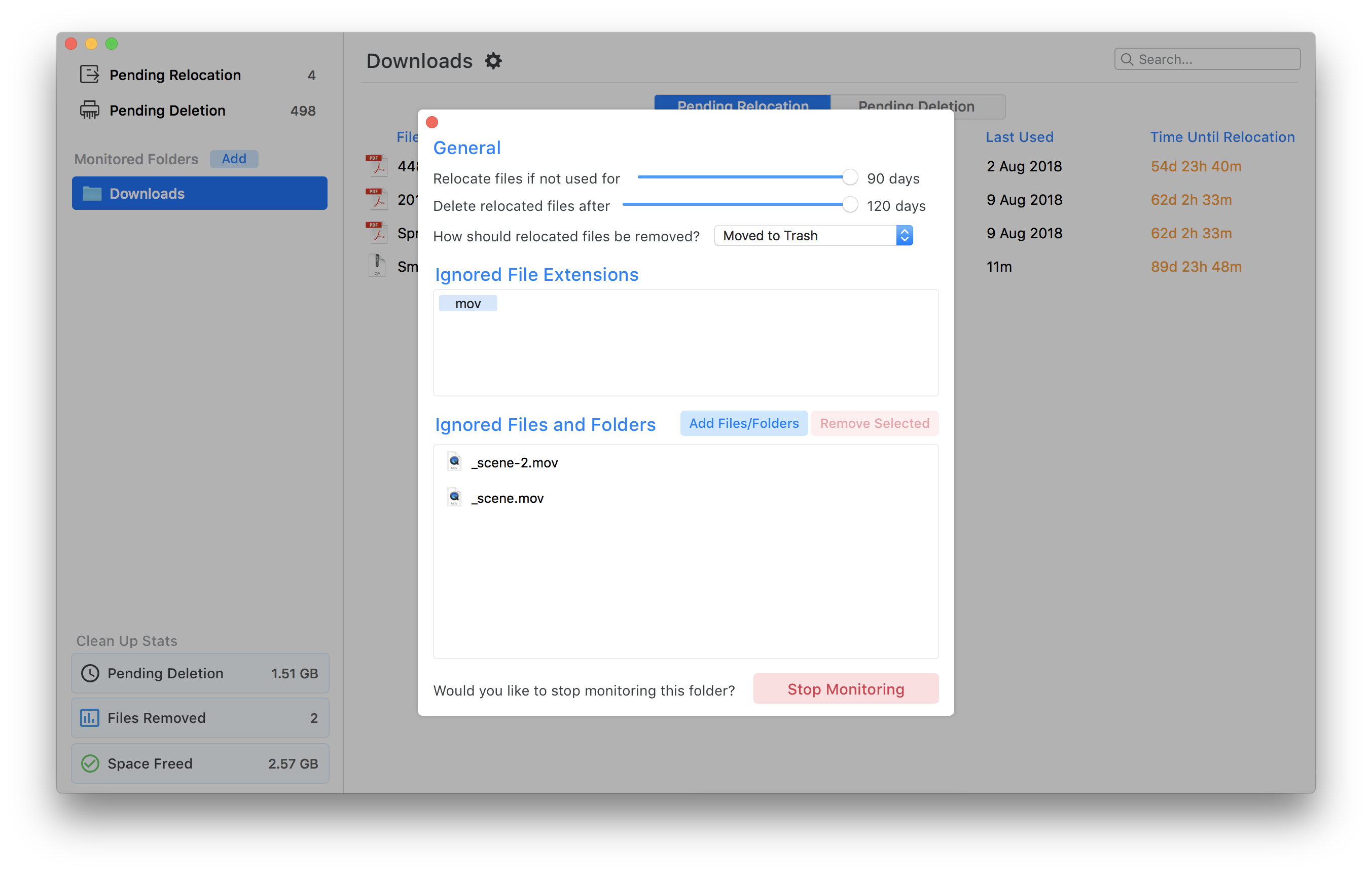Screen dimensions: 1372x874
Task: Click the Pending Deletion shredder icon
Action: (x=89, y=110)
